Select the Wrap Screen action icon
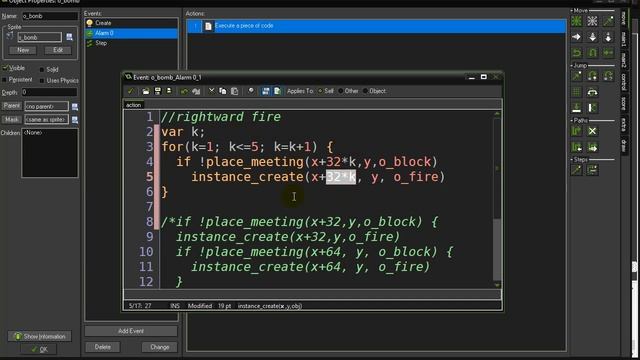 pos(592,92)
